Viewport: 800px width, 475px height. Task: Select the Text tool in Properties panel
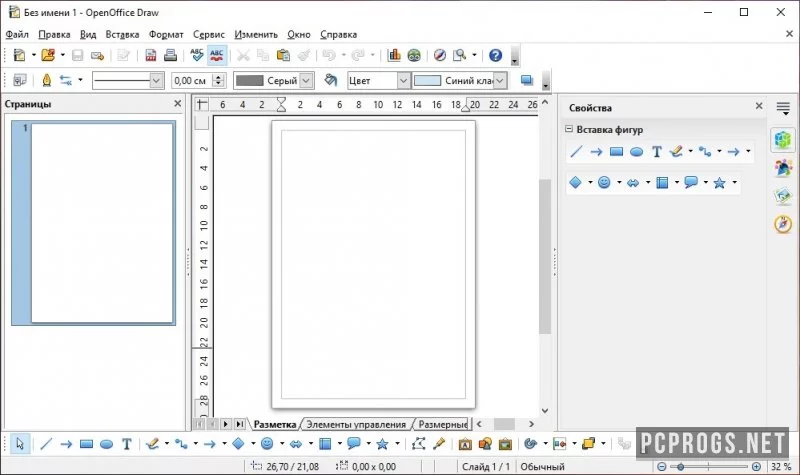tap(657, 152)
